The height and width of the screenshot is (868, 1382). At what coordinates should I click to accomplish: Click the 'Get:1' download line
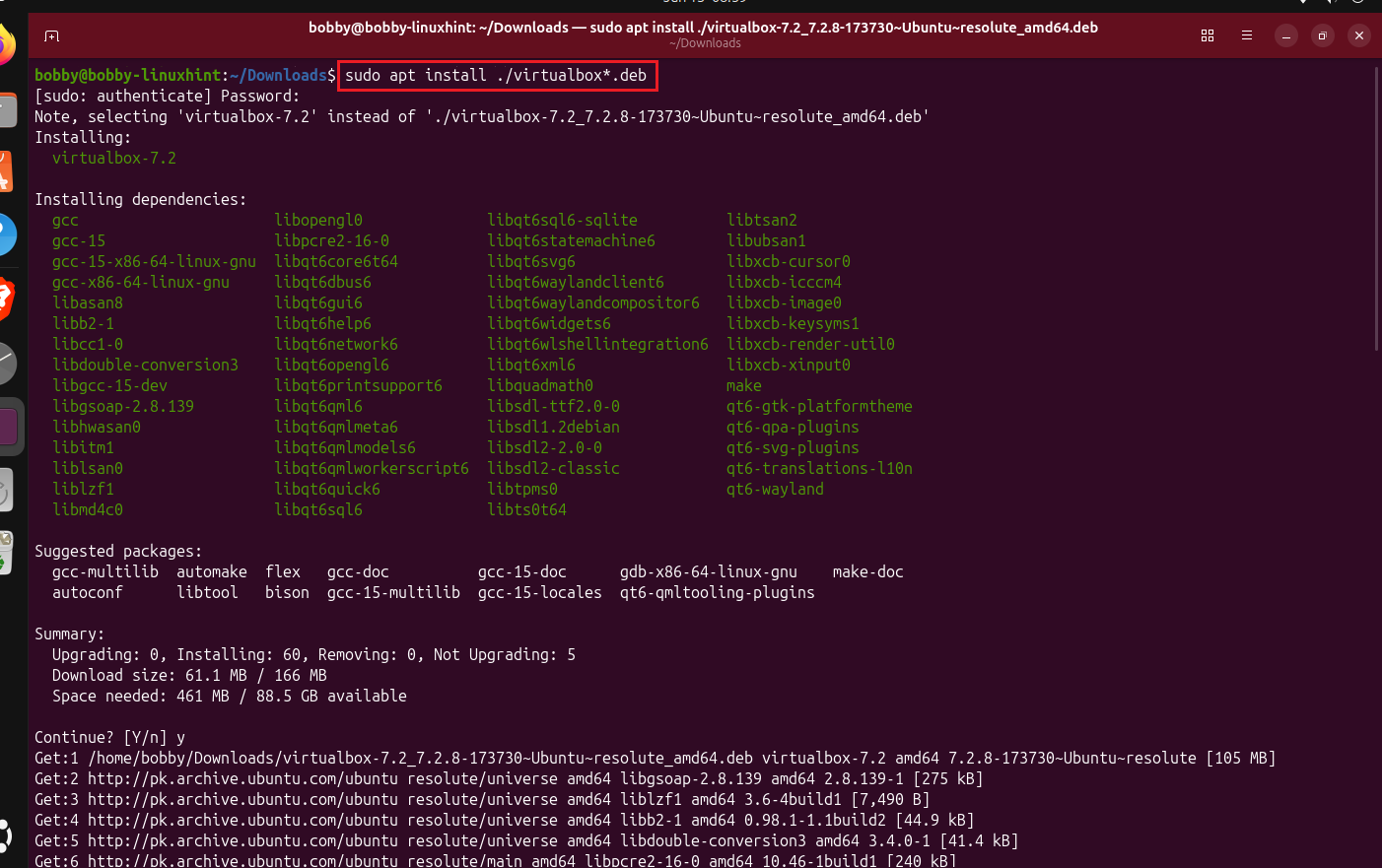coord(656,758)
